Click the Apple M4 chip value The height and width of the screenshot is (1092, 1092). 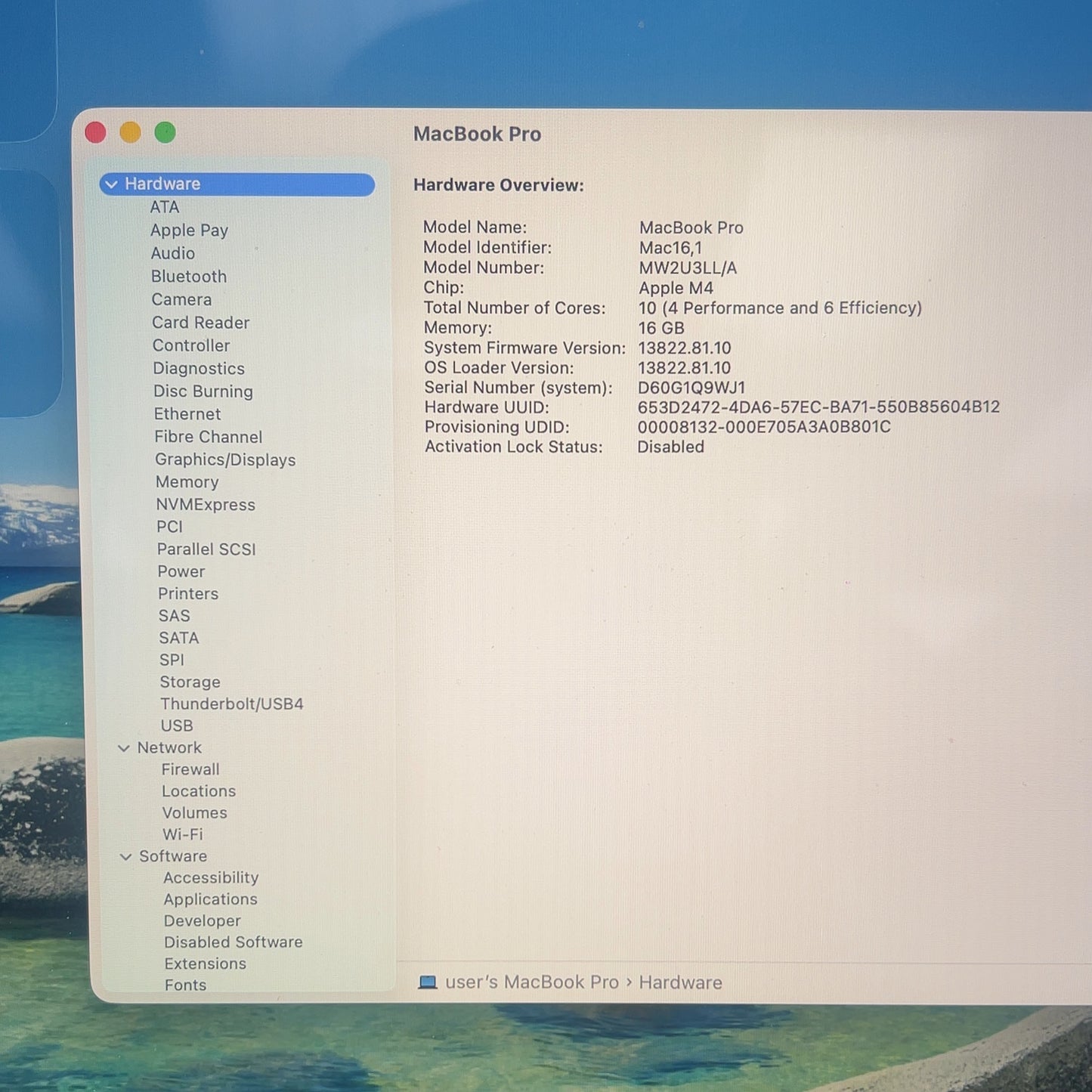[676, 289]
